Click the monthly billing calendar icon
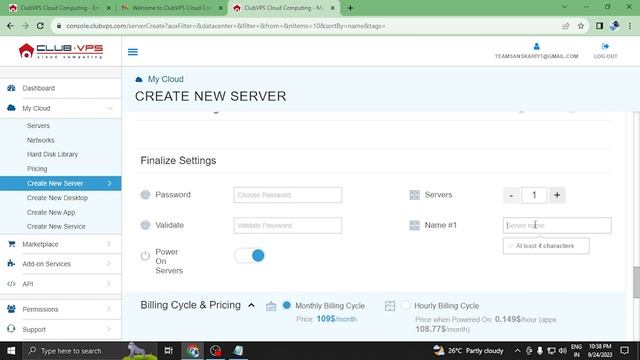Viewport: 640px width, 360px height. click(271, 306)
